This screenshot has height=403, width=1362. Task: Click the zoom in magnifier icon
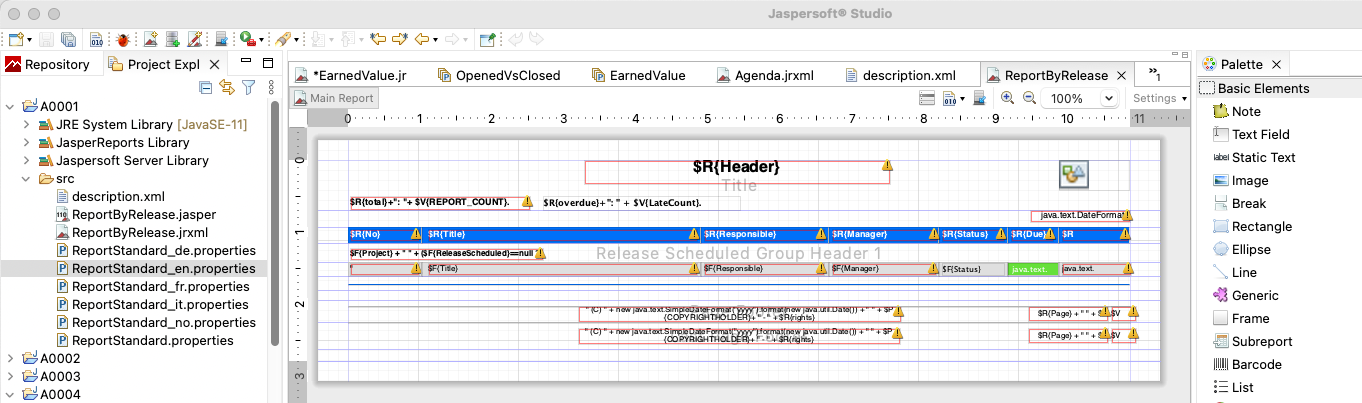(x=1007, y=98)
